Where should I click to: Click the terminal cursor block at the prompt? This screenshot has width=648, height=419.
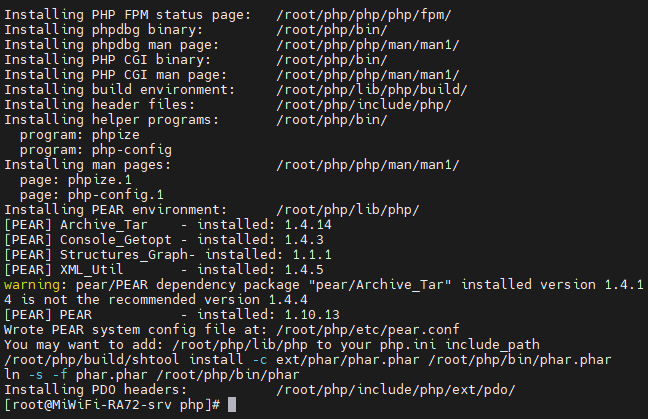(232, 405)
